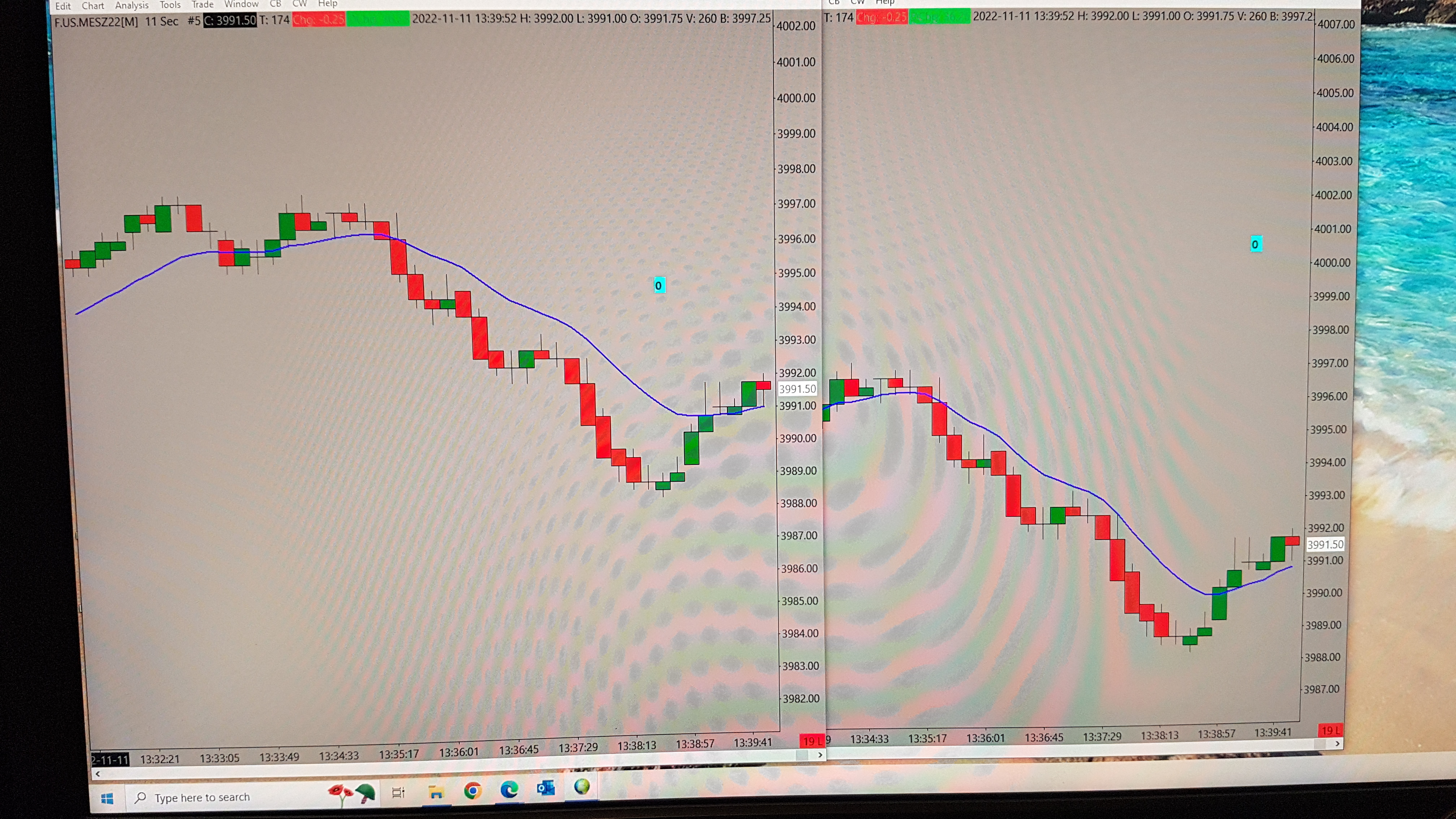Open Outlook from taskbar
The width and height of the screenshot is (1456, 819).
545,788
